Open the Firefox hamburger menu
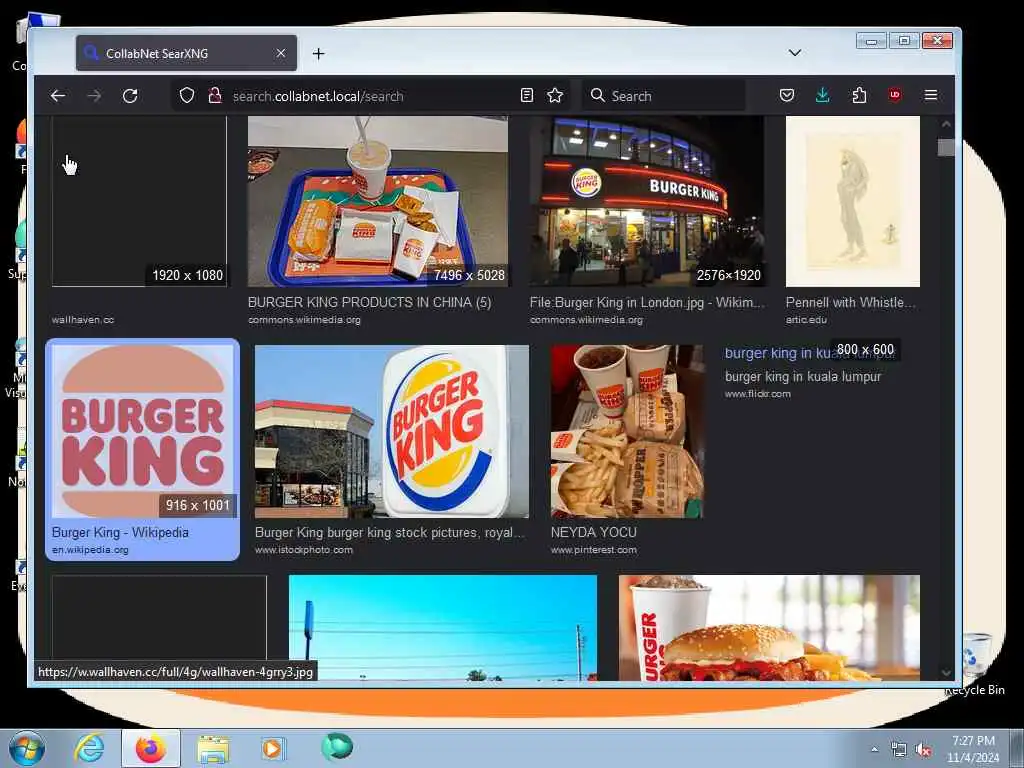The image size is (1024, 768). click(x=931, y=95)
